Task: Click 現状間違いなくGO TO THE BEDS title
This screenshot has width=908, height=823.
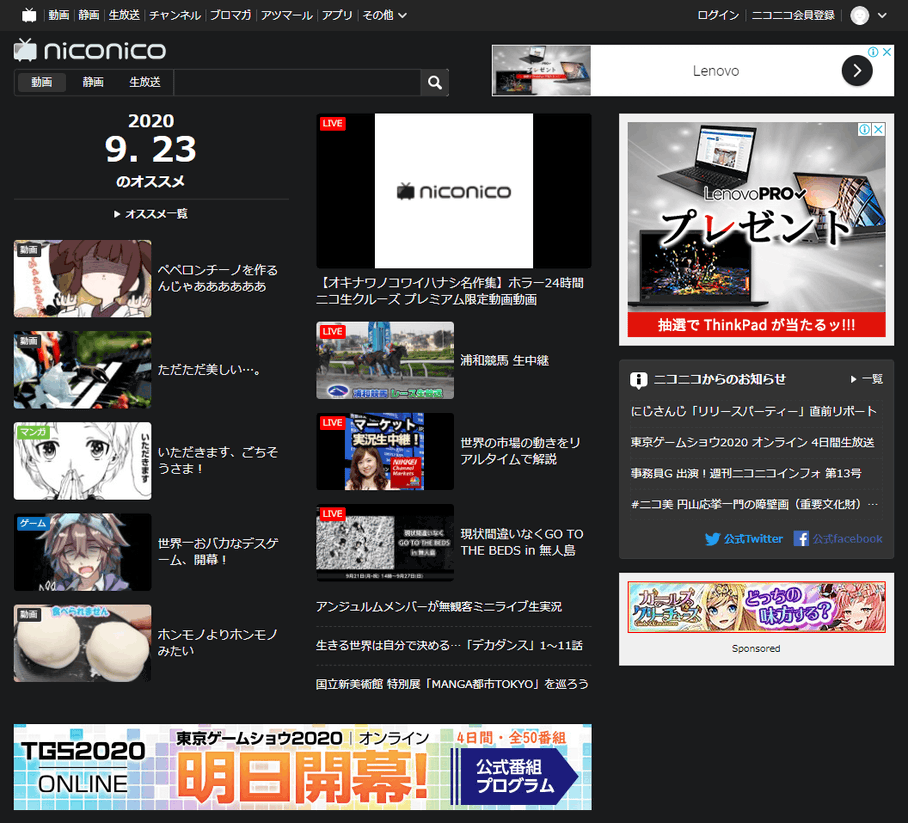Action: click(x=522, y=543)
